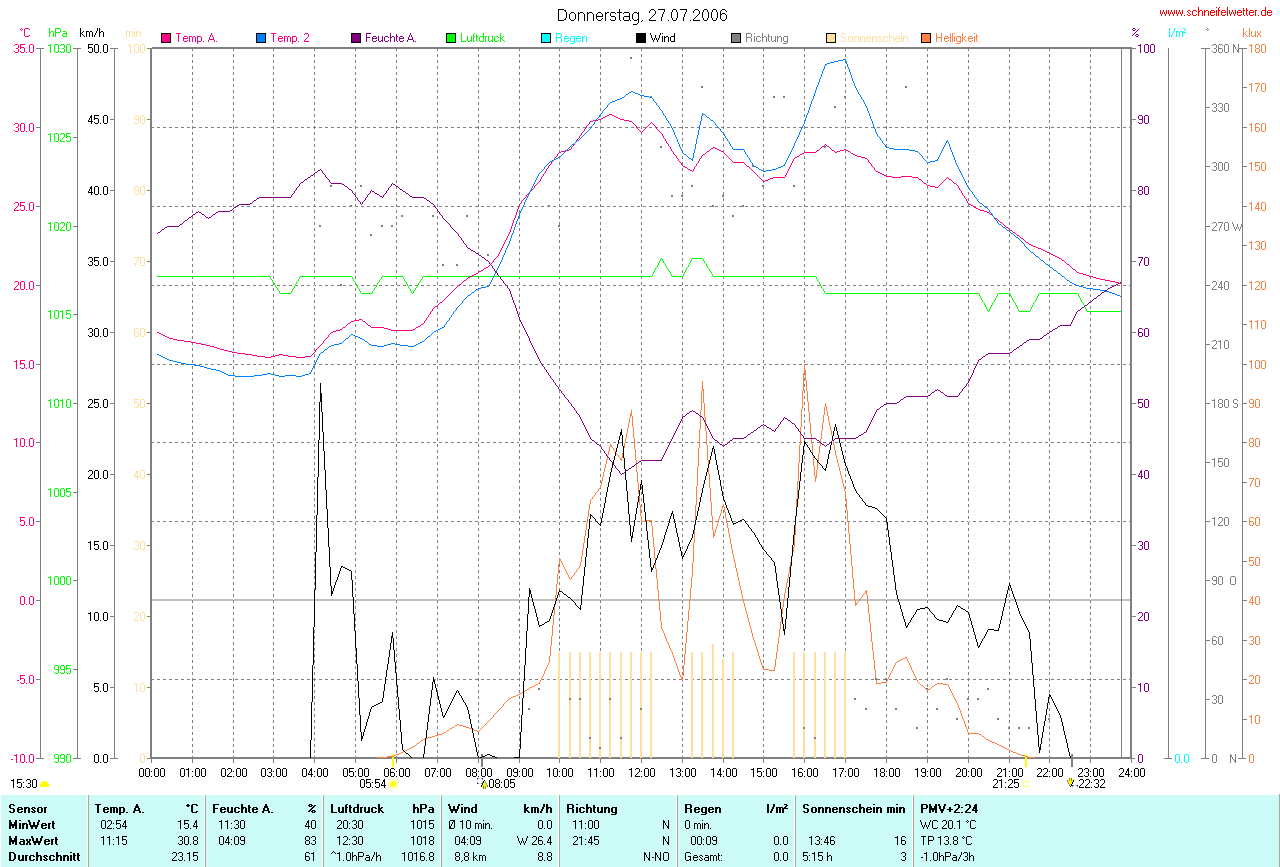Viewport: 1280px width, 867px height.
Task: Click the purple Feuchte A. legend swatch
Action: [x=356, y=38]
